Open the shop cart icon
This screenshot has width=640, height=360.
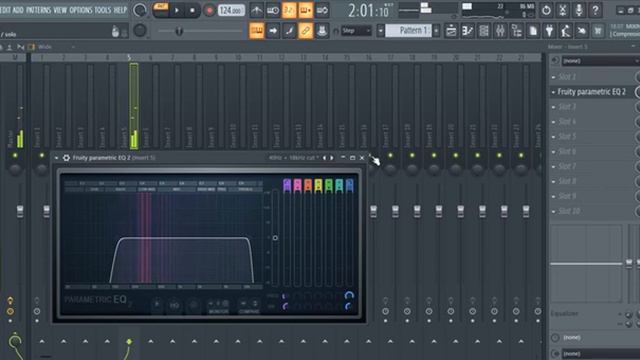tap(598, 31)
